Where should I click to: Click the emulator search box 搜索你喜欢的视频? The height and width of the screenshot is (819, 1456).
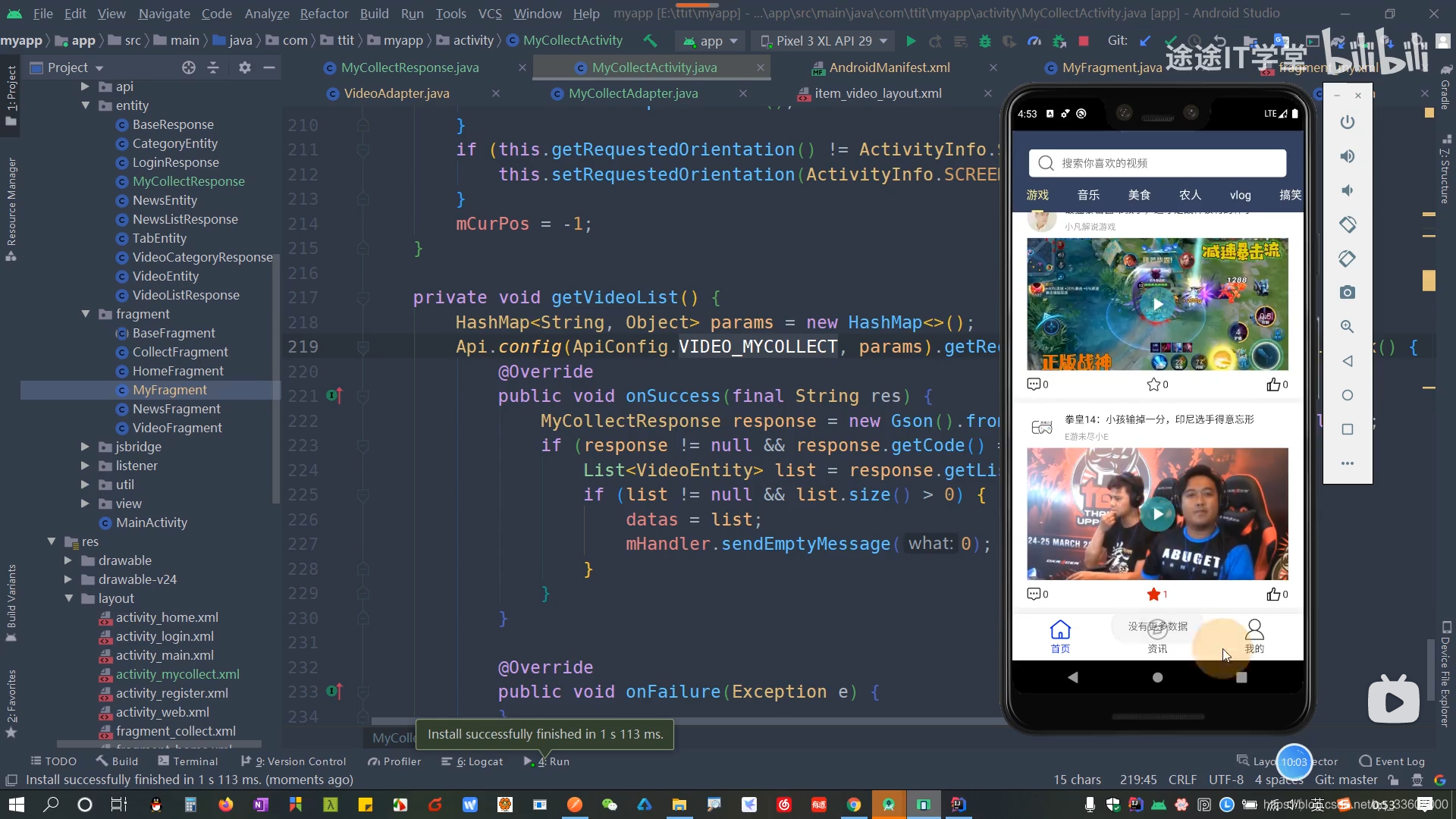pos(1157,163)
